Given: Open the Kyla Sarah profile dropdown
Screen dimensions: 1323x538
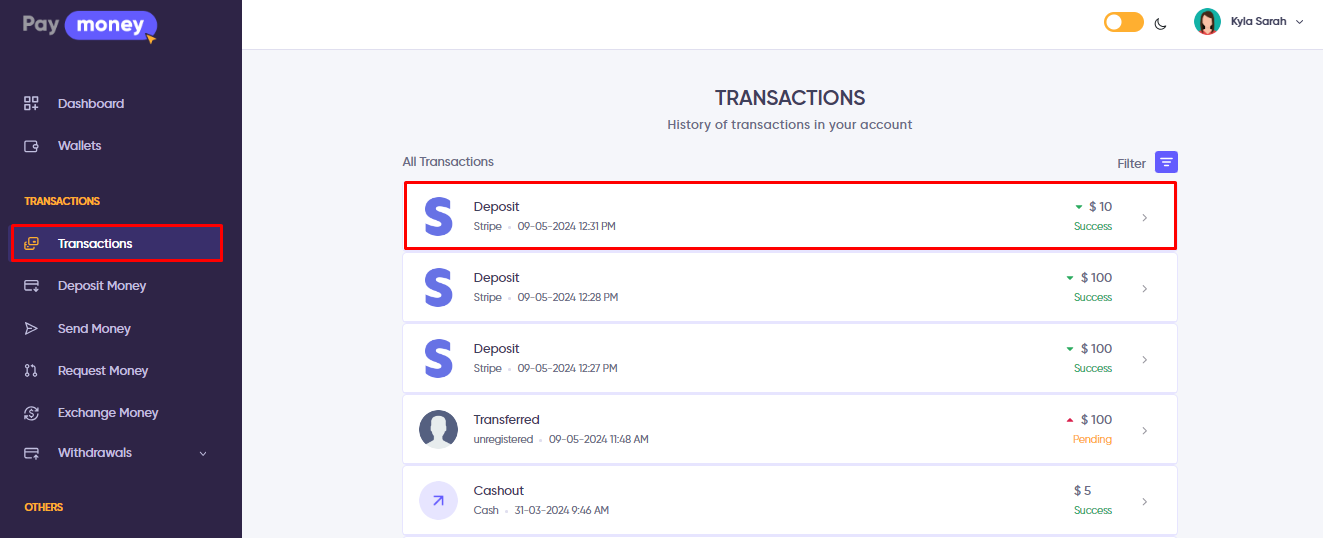Looking at the screenshot, I should tap(1299, 22).
